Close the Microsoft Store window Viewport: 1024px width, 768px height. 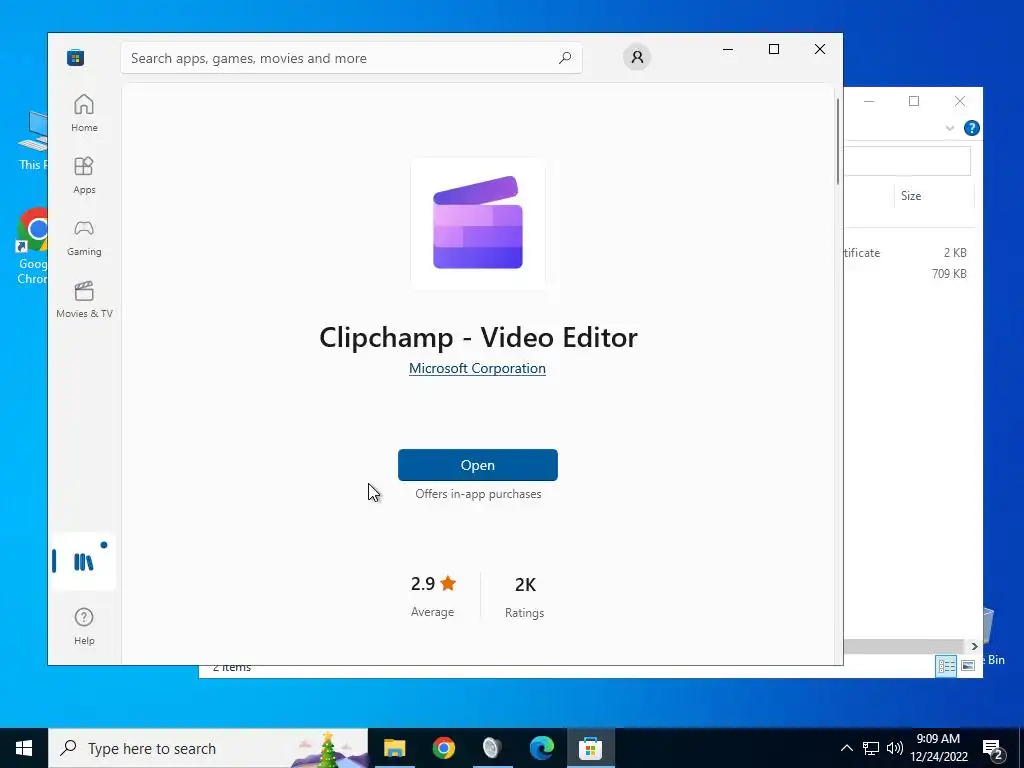coord(820,49)
